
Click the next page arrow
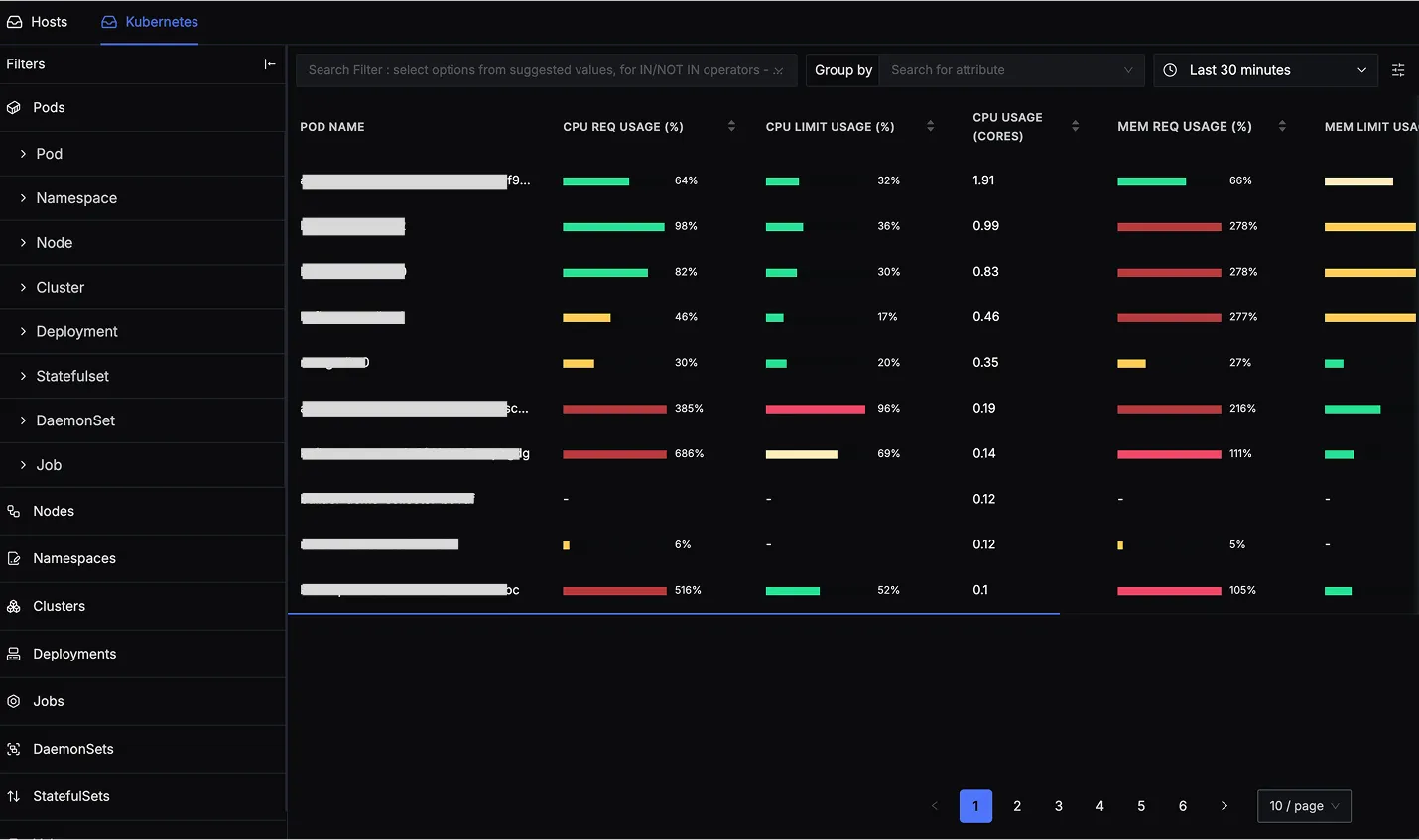1224,806
